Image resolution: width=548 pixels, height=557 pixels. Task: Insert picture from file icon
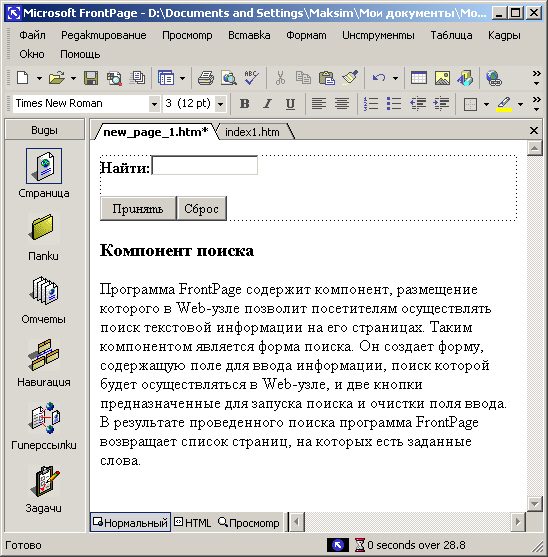pyautogui.click(x=442, y=78)
